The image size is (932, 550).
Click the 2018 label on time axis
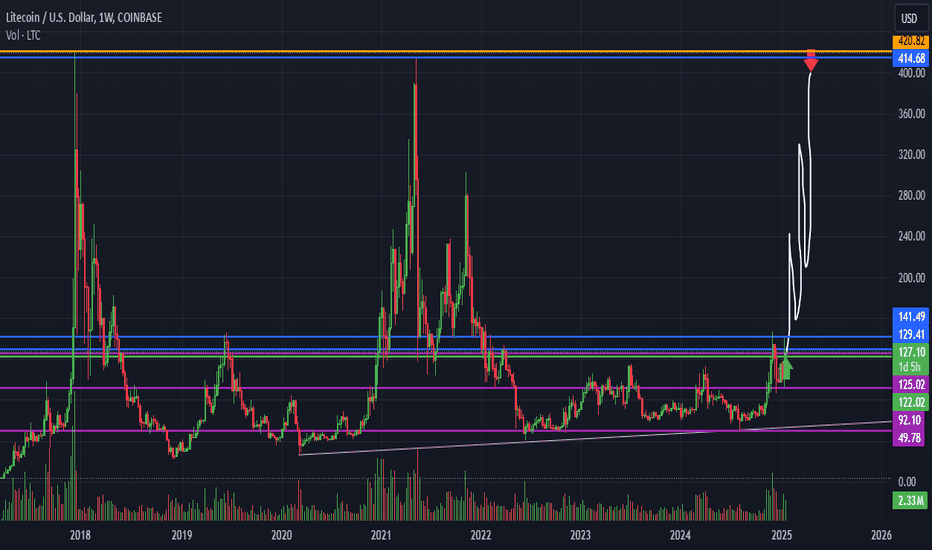(x=80, y=535)
